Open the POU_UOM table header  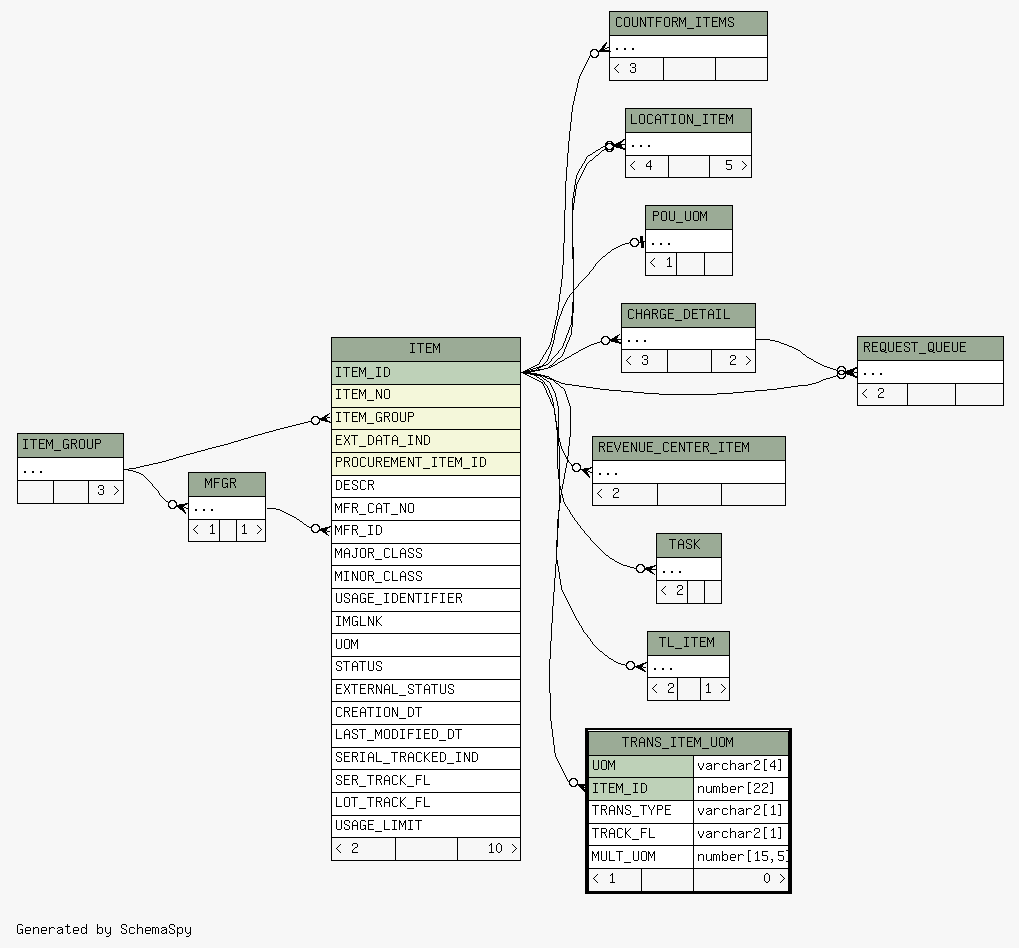(x=689, y=218)
